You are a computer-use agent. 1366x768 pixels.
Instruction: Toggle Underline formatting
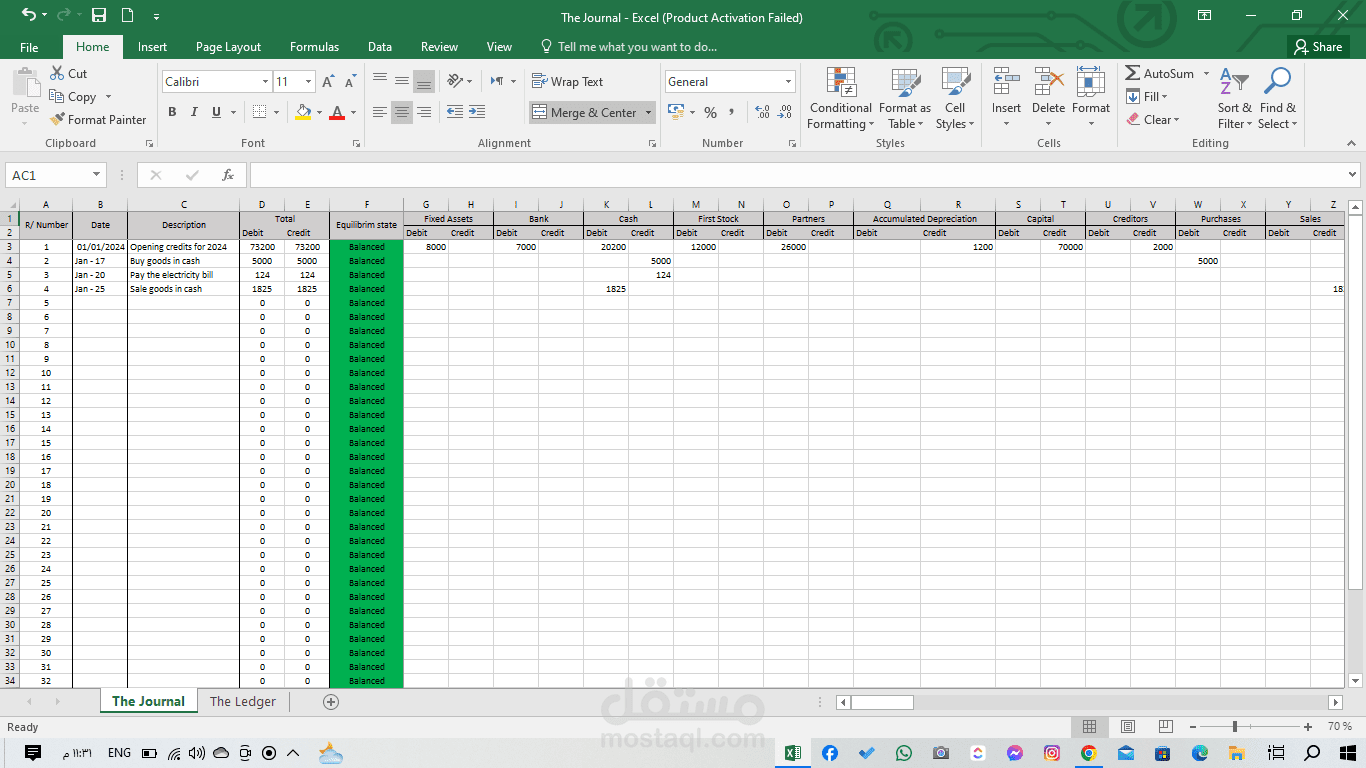pos(217,112)
